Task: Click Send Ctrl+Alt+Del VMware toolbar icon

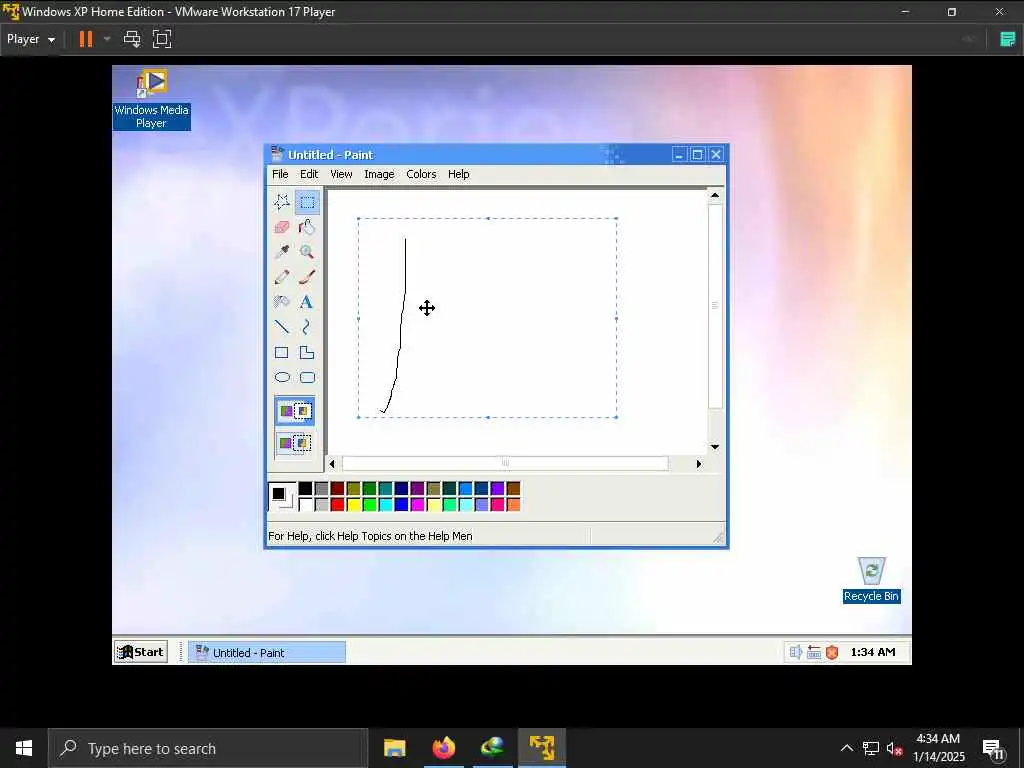Action: (x=132, y=39)
